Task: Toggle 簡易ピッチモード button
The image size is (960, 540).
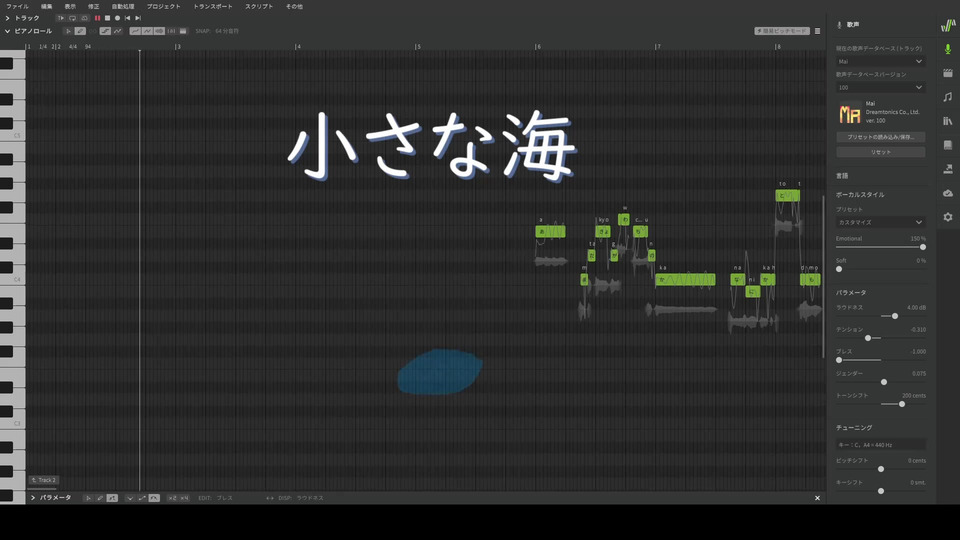Action: click(782, 31)
